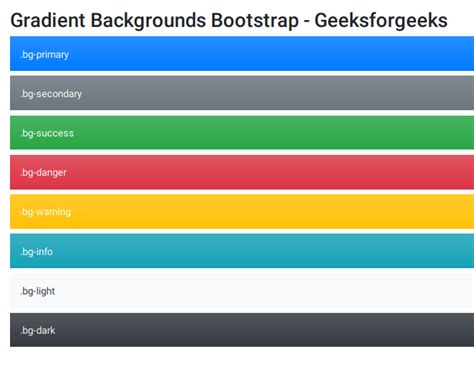474x373 pixels.
Task: Select the teal .bg-info gradient bar
Action: [242, 251]
